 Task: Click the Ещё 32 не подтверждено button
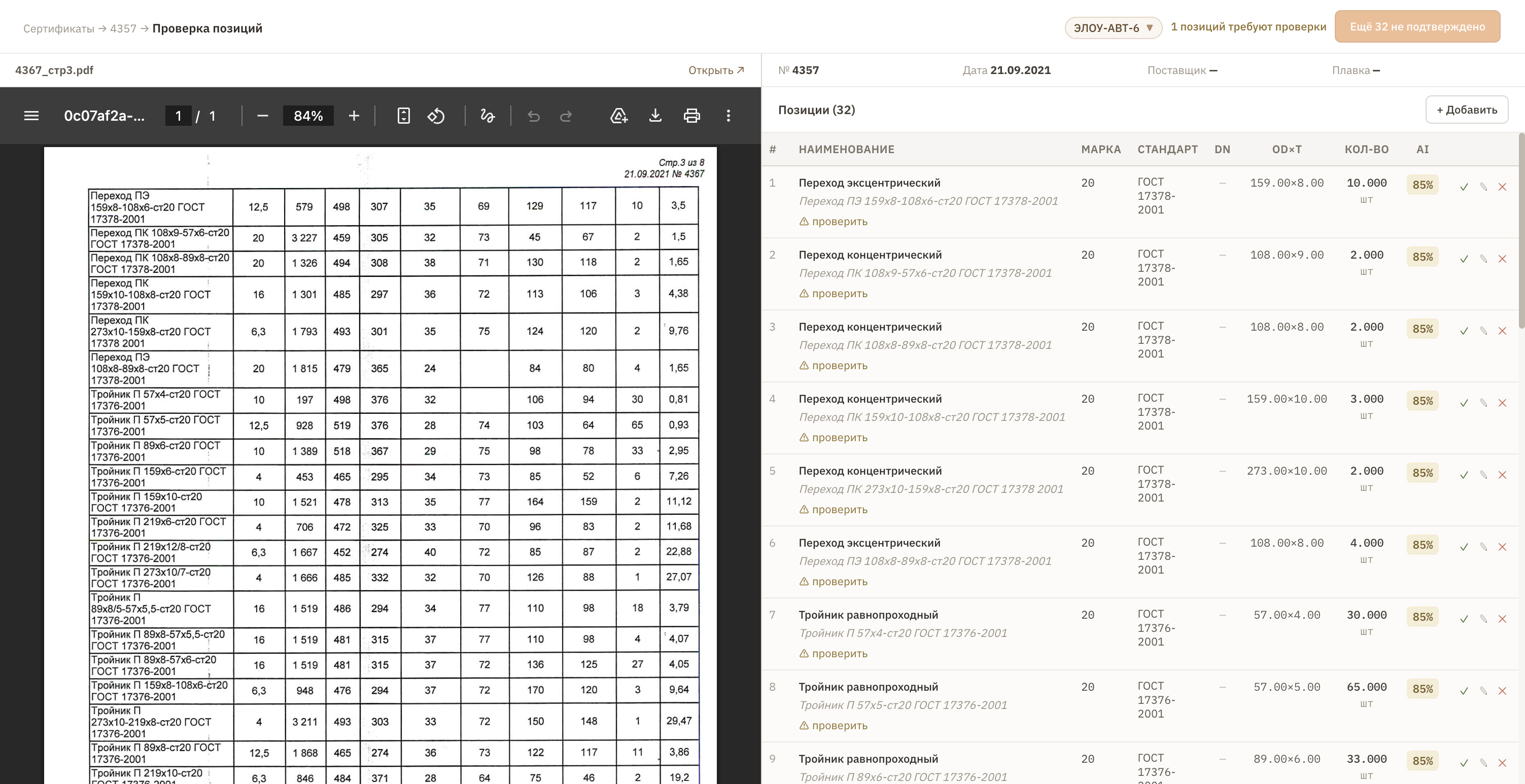point(1417,27)
